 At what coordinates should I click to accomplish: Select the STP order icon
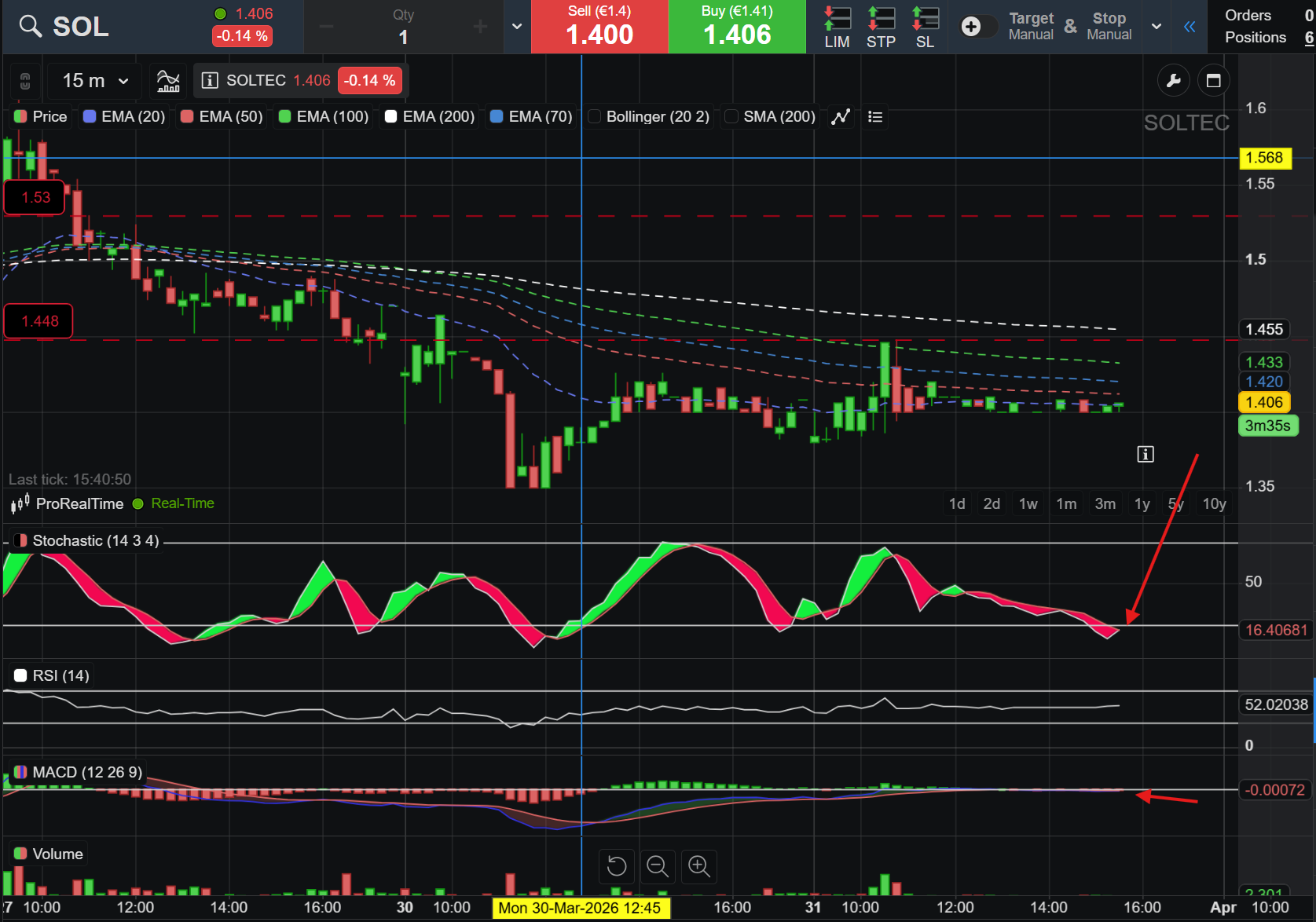[x=881, y=27]
